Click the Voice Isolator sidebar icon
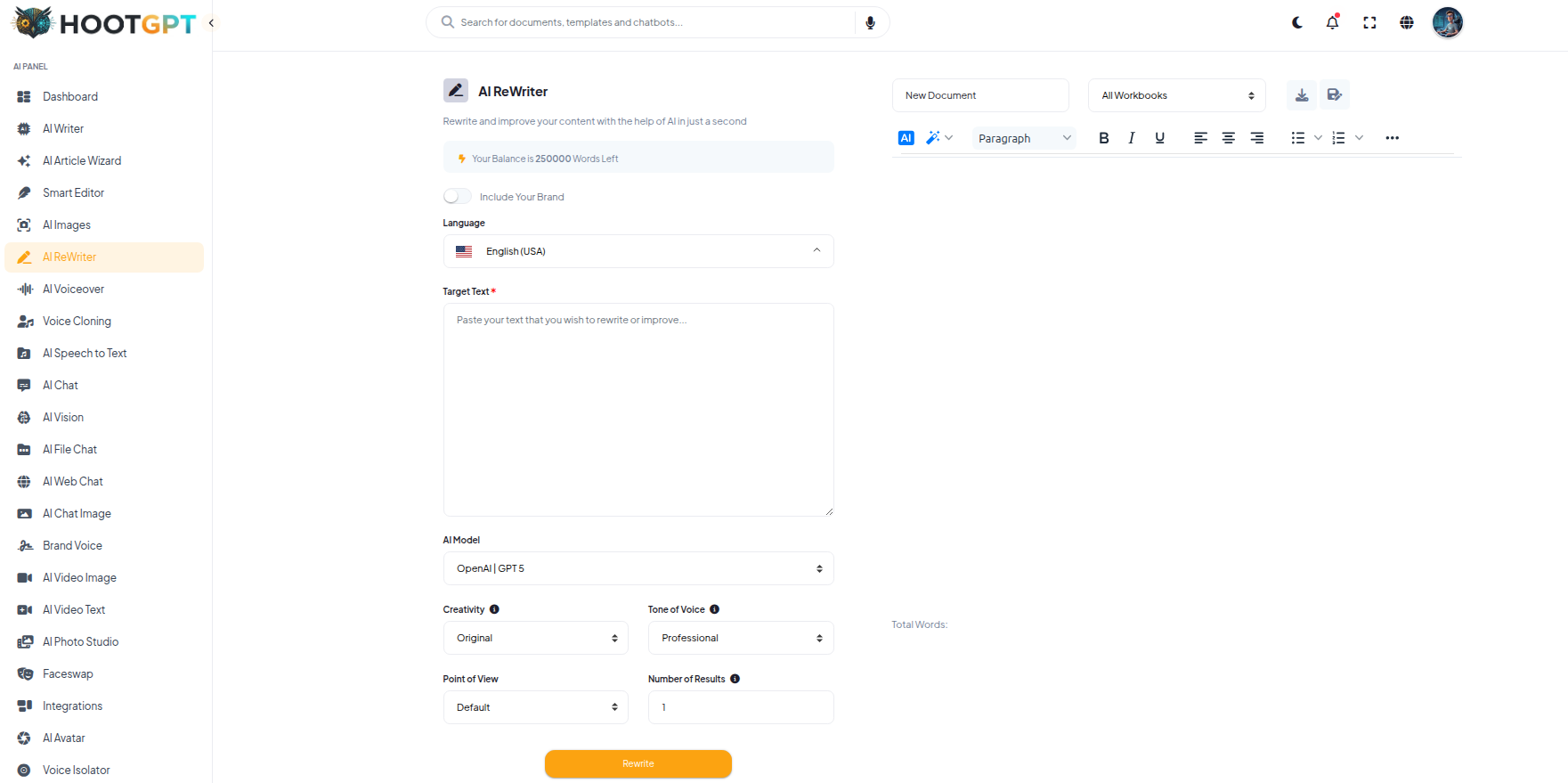 coord(25,770)
